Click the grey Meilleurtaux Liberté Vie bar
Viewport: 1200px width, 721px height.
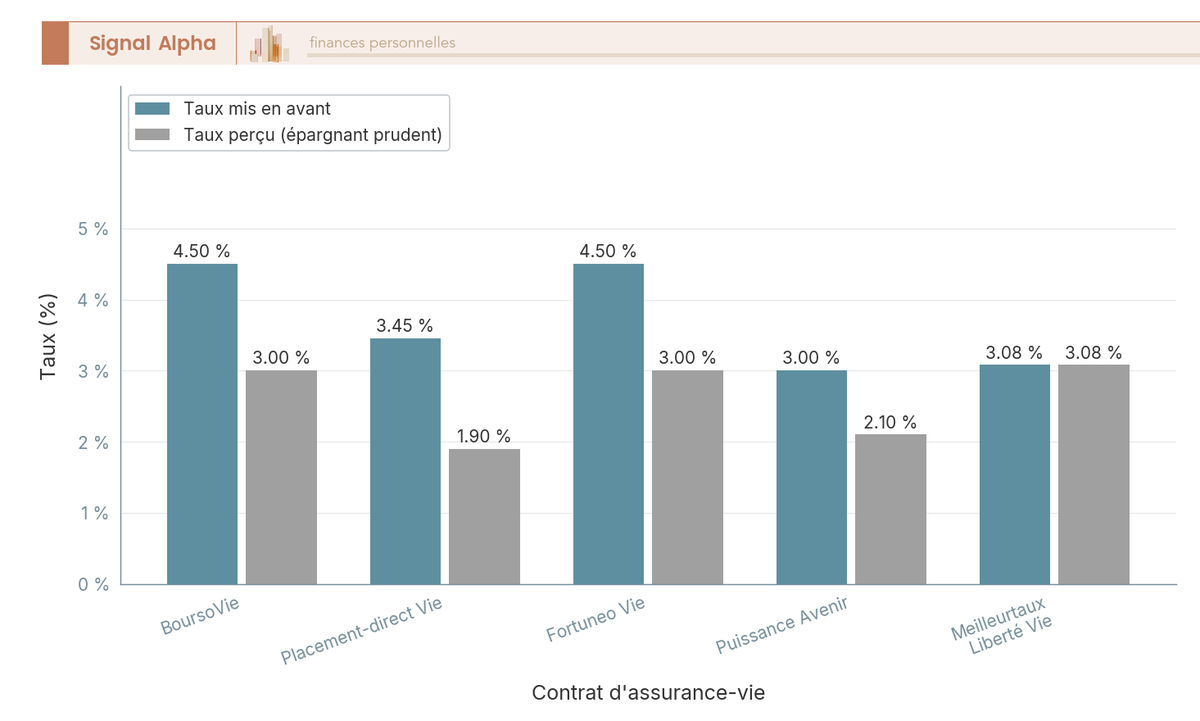point(1093,474)
